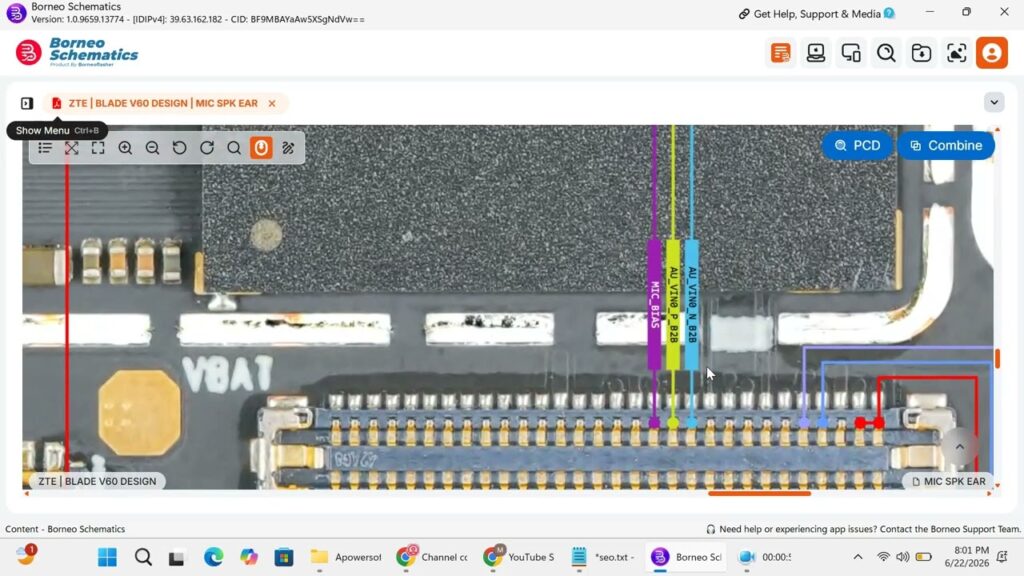
Task: Click the orange horizontal scrollbar thumb
Action: pos(760,494)
